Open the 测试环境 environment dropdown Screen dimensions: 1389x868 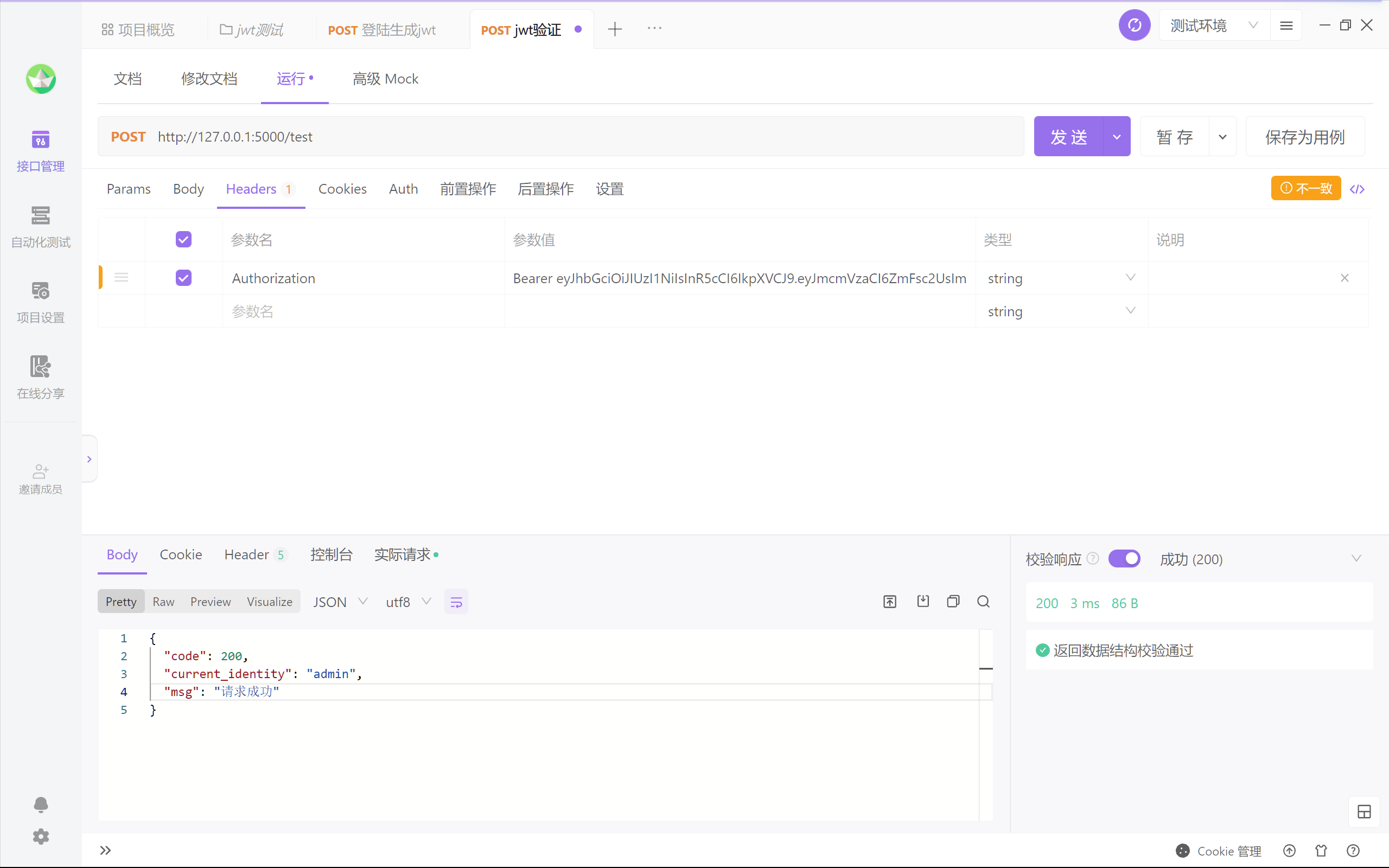pos(1213,26)
